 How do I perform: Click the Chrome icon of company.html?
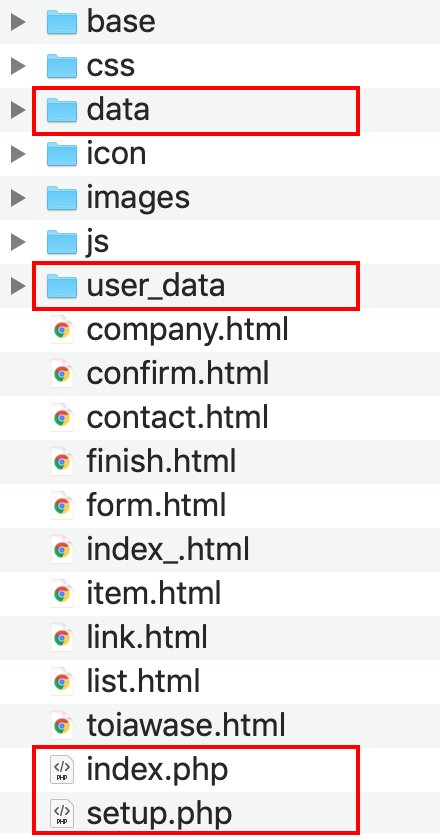click(62, 330)
